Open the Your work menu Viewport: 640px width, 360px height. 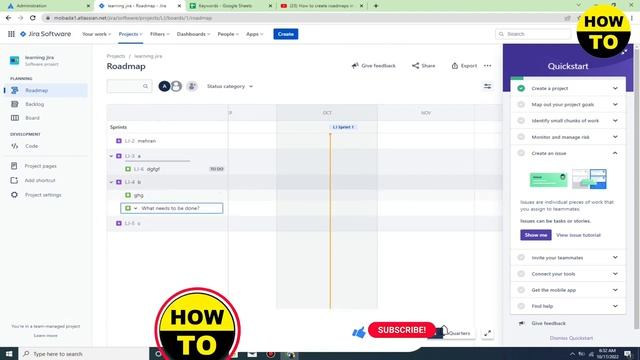coord(96,34)
